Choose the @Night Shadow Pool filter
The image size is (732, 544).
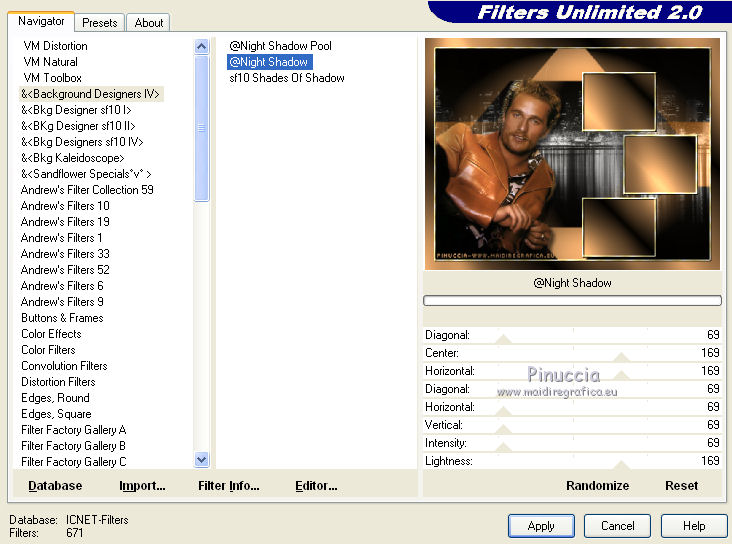[281, 46]
